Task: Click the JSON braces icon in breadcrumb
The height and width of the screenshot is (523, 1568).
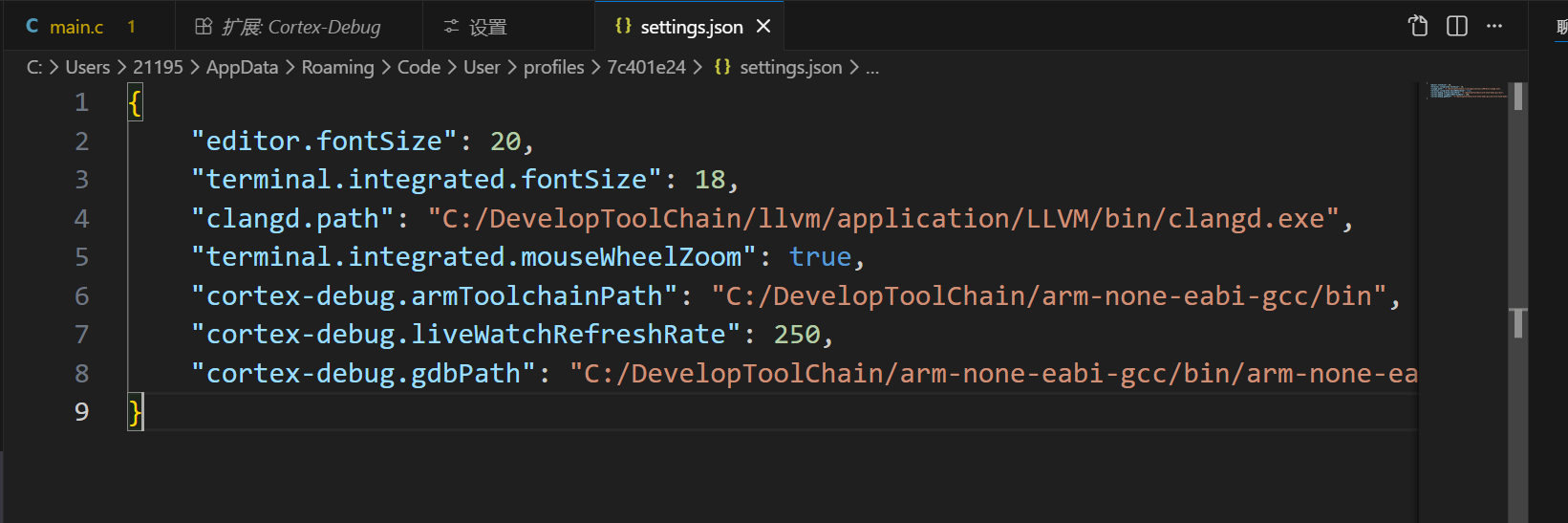Action: point(722,67)
